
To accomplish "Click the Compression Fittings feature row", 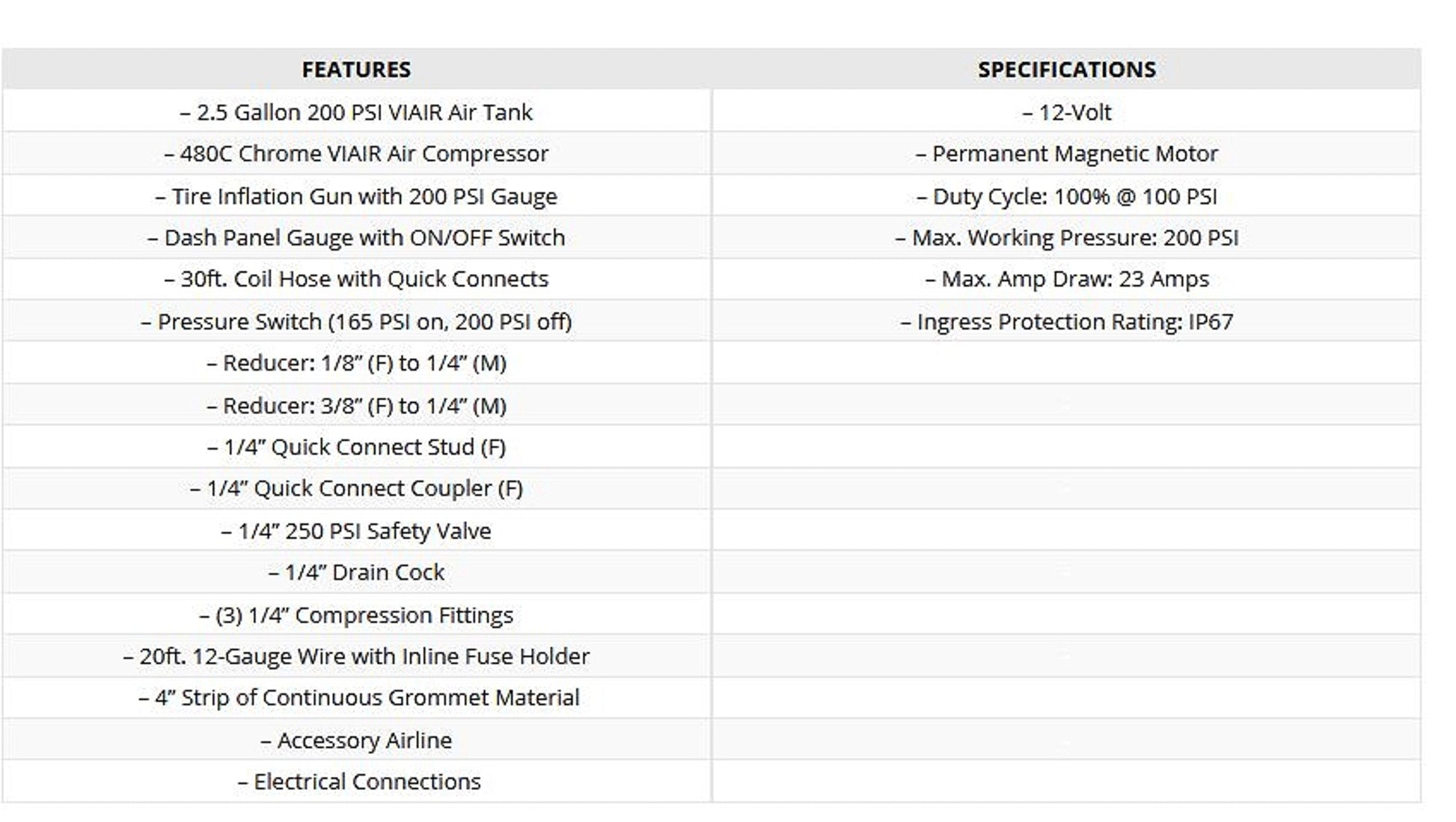I will (356, 615).
